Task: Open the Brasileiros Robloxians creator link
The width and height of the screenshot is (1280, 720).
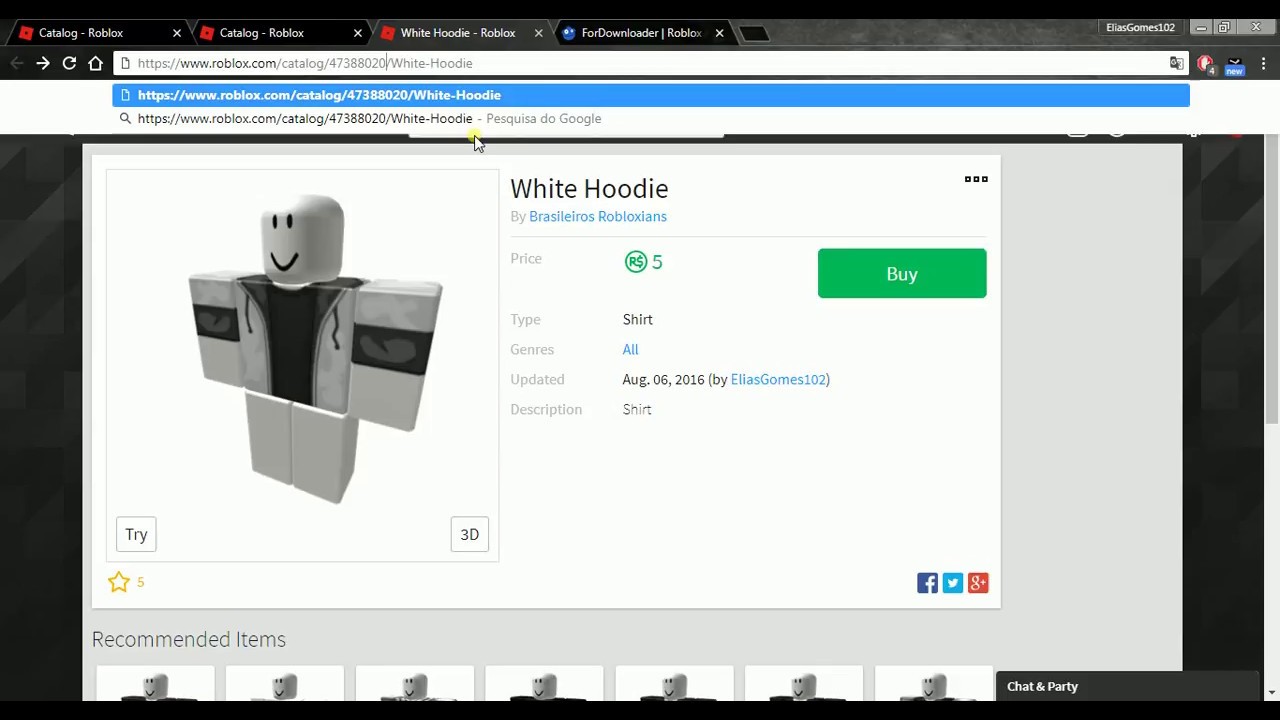Action: click(598, 216)
